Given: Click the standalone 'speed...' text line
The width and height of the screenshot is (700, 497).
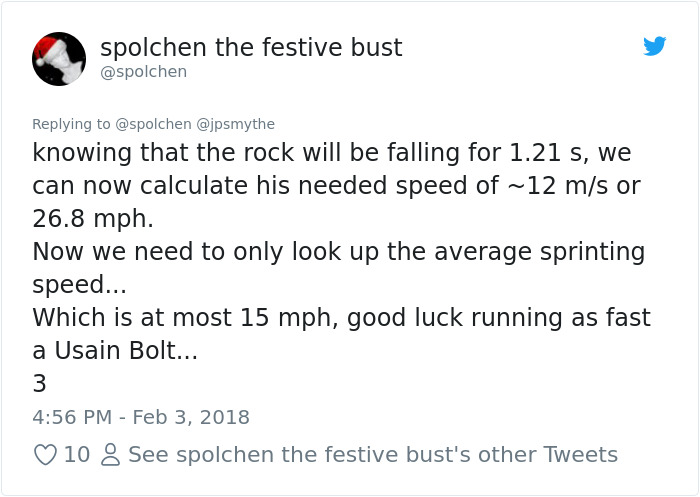Looking at the screenshot, I should 79,285.
